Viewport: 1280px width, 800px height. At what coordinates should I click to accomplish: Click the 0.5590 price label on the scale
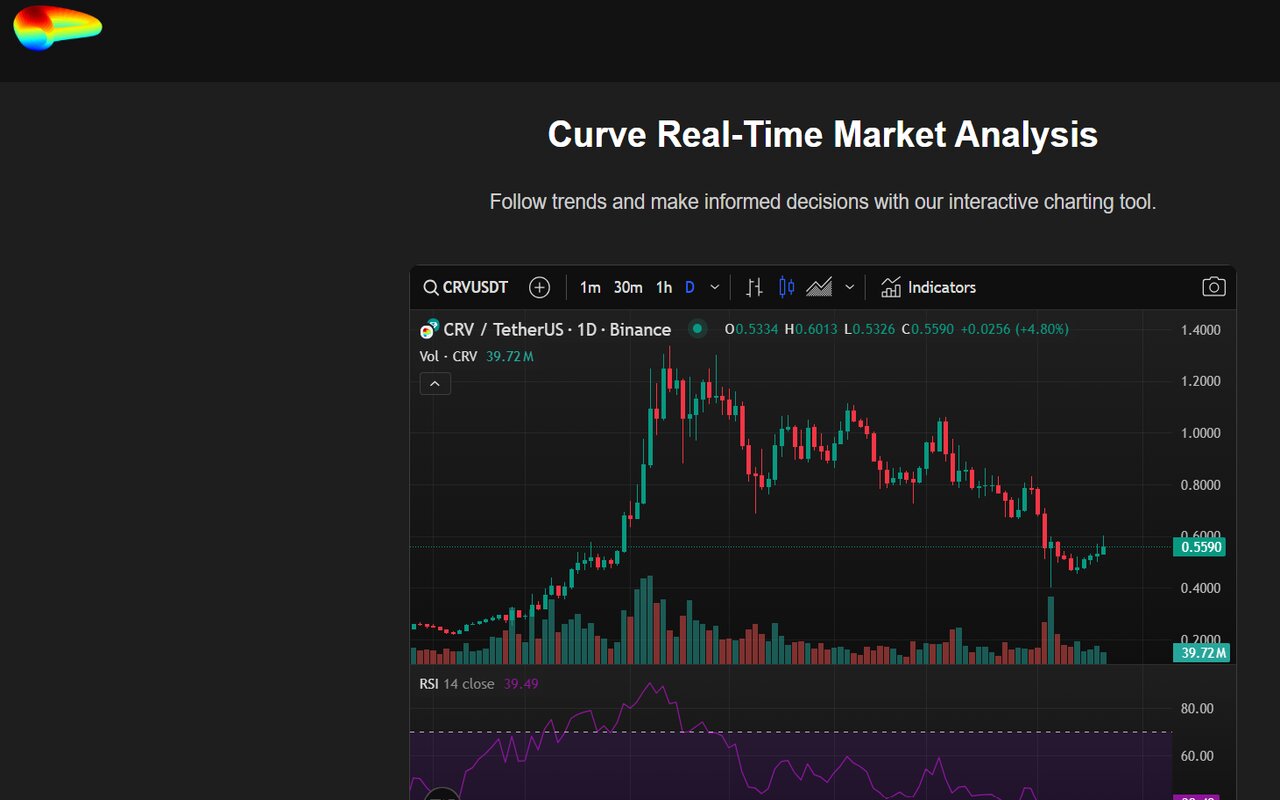coord(1200,547)
